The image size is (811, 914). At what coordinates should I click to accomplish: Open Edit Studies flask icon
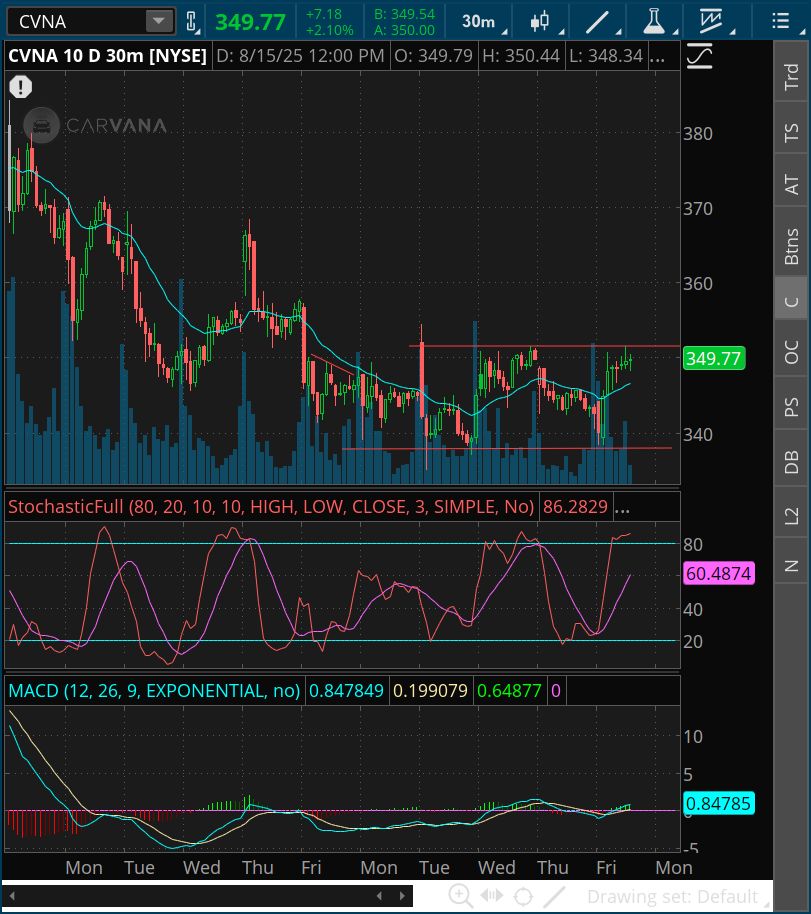pos(654,21)
